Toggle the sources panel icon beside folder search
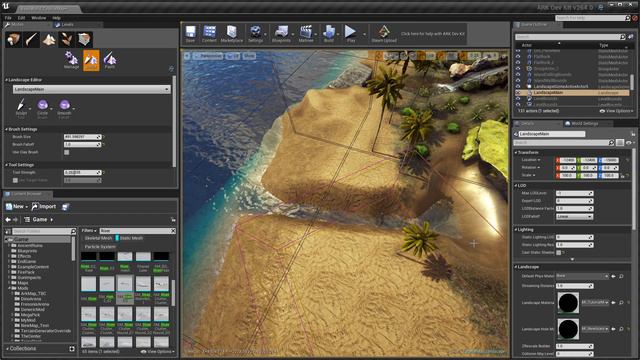Image resolution: width=640 pixels, height=360 pixels. pyautogui.click(x=8, y=231)
